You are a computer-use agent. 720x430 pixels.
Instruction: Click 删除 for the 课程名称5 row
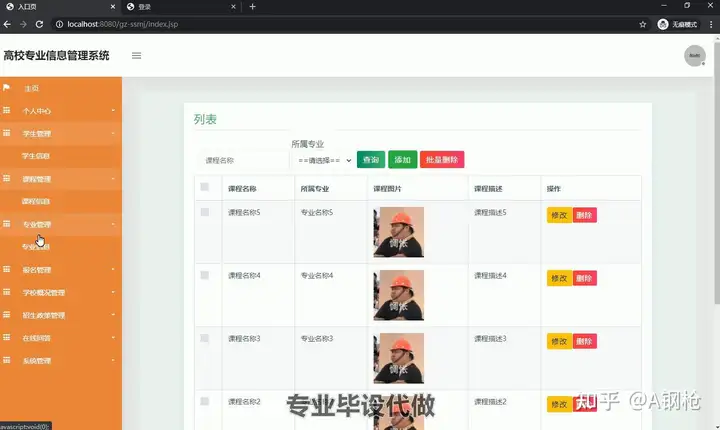pyautogui.click(x=584, y=215)
